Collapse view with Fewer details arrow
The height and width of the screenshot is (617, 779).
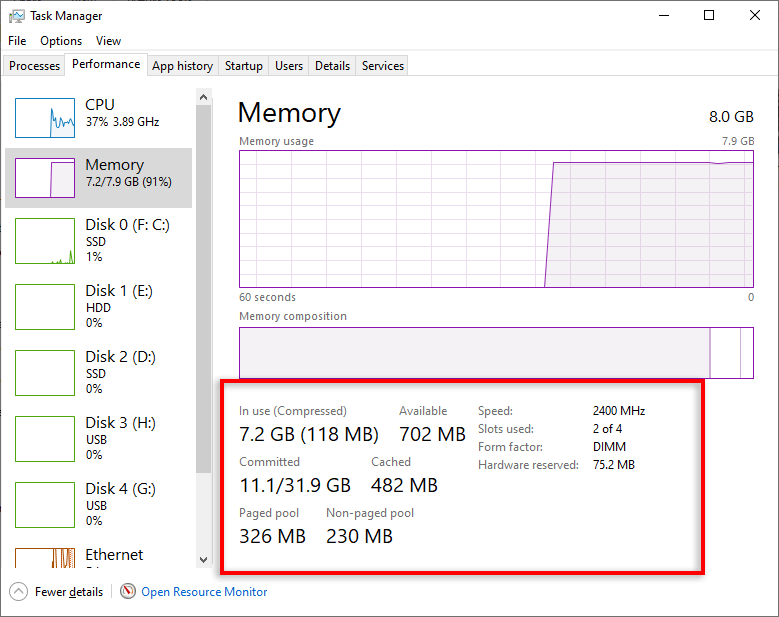pyautogui.click(x=18, y=592)
